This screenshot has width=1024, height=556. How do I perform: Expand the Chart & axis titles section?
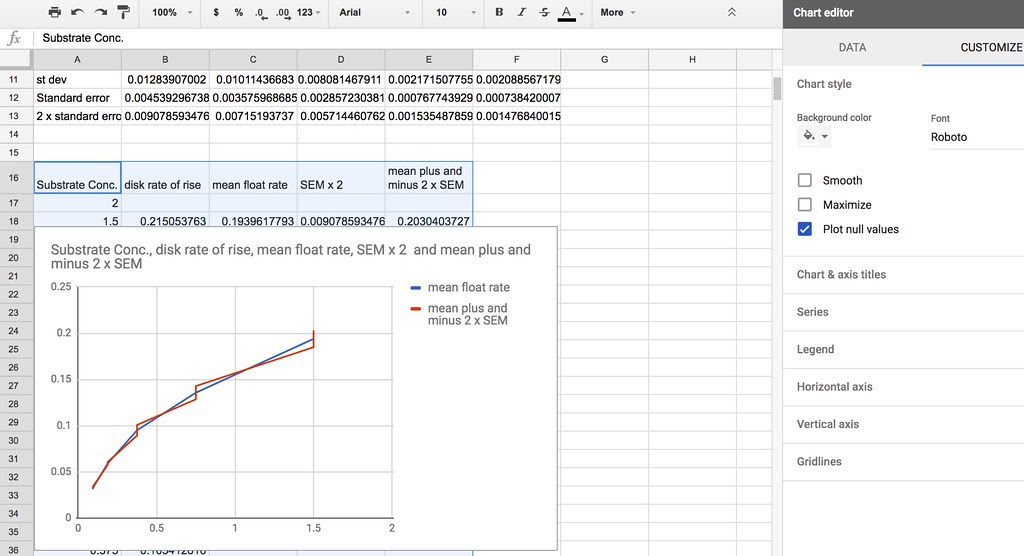point(841,274)
